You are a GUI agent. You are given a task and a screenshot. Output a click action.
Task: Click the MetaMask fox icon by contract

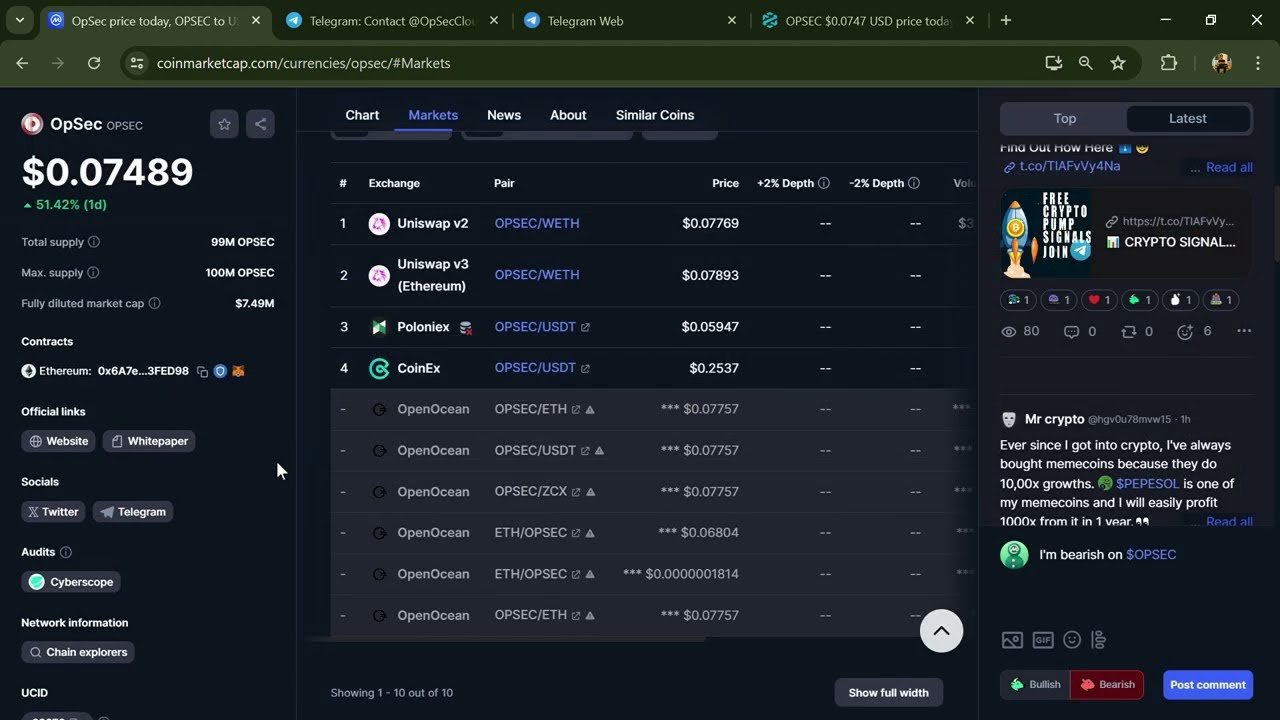(x=238, y=371)
